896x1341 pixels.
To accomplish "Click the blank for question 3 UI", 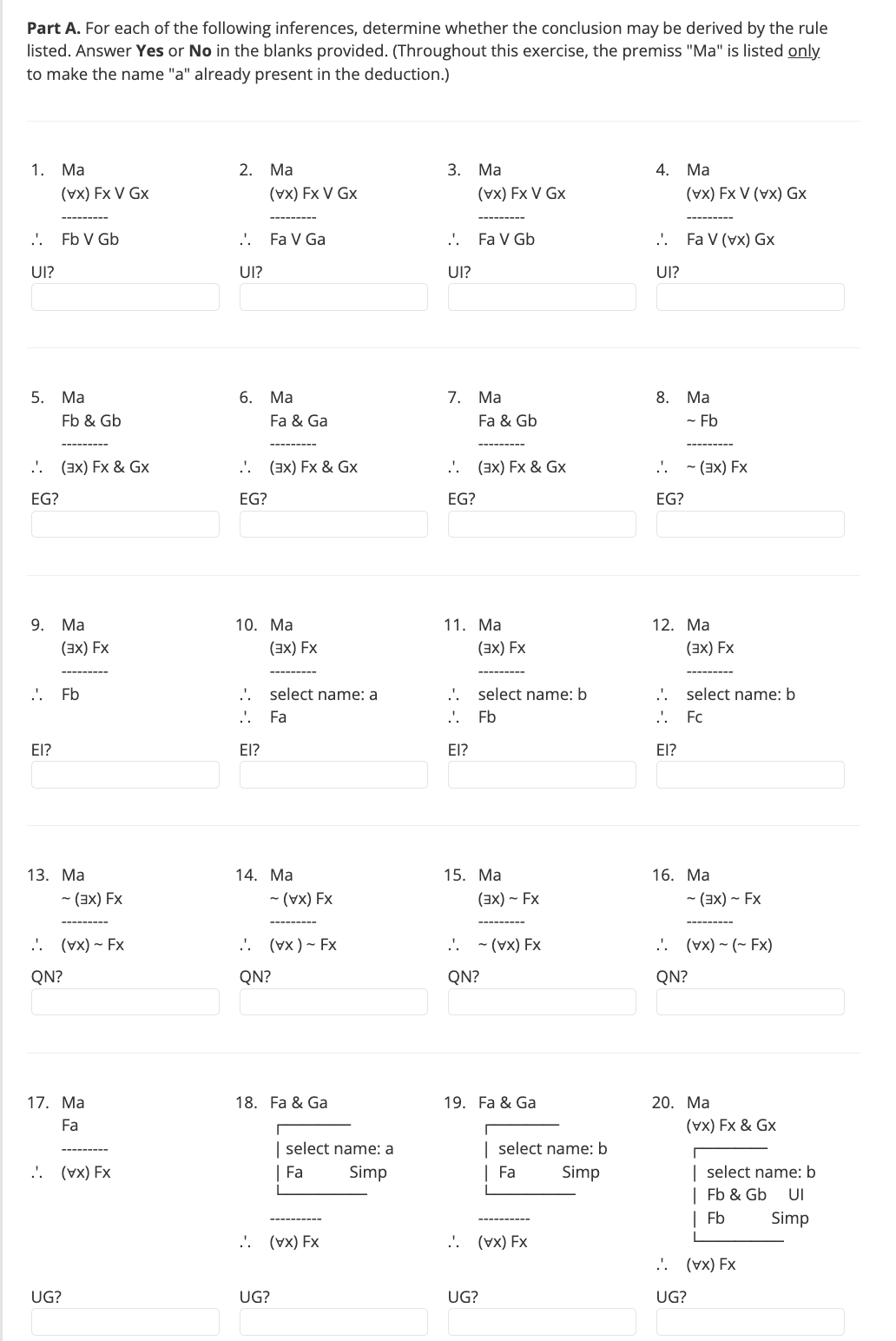I will click(x=542, y=297).
